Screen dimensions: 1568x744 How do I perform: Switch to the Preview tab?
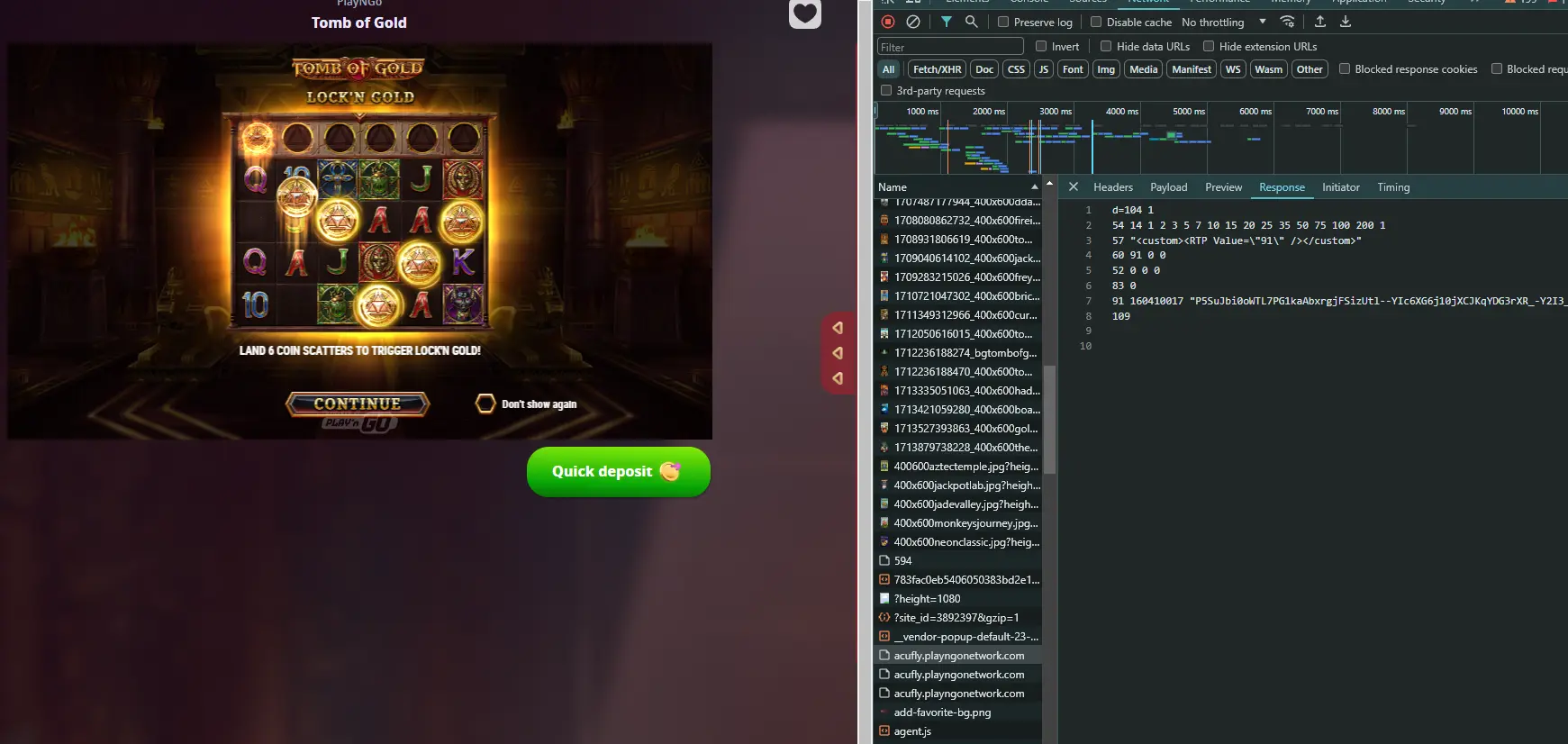point(1223,187)
